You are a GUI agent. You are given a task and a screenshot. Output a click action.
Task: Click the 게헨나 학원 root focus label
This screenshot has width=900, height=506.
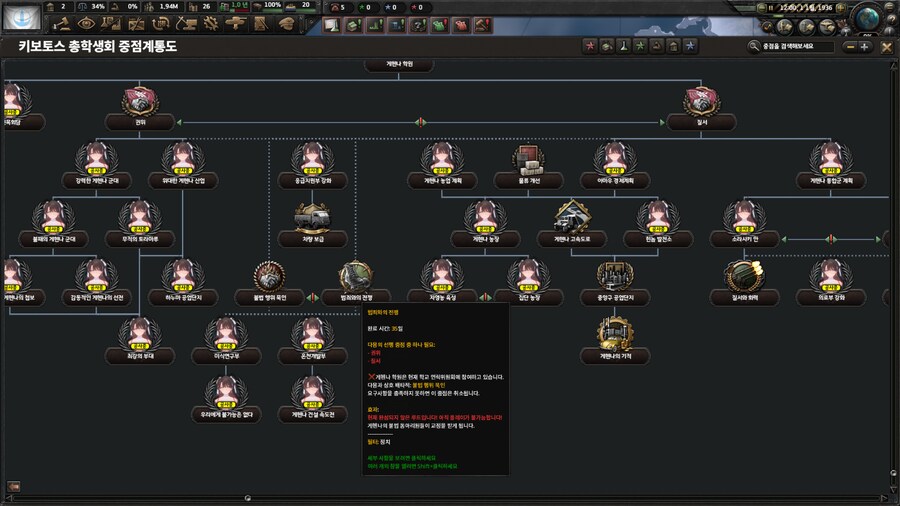[413, 65]
